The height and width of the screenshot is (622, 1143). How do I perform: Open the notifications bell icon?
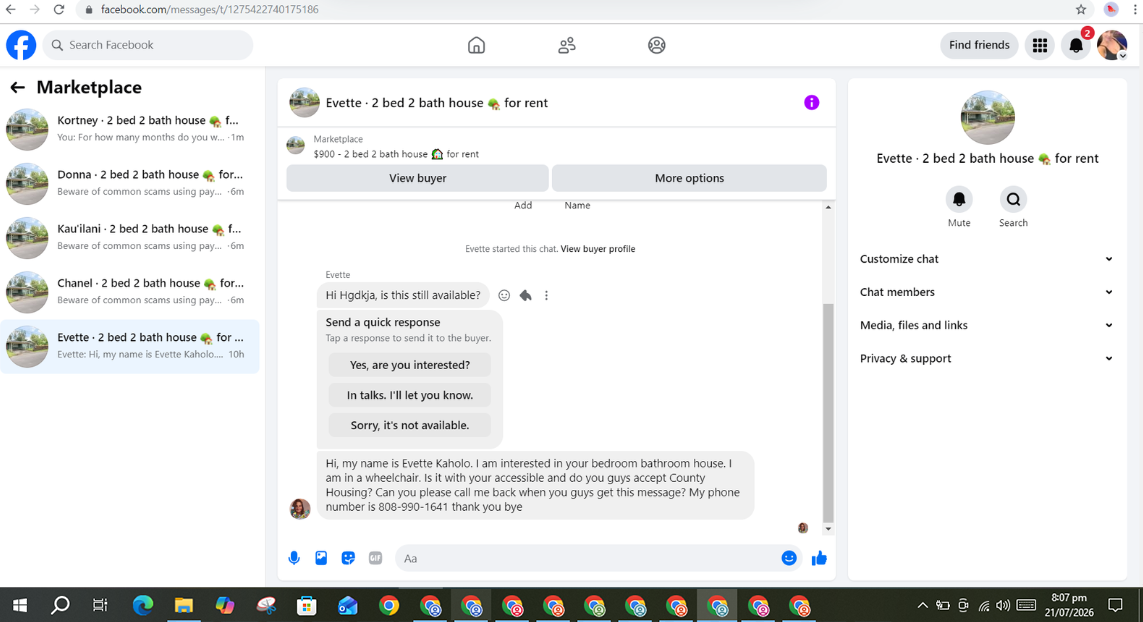tap(1076, 45)
